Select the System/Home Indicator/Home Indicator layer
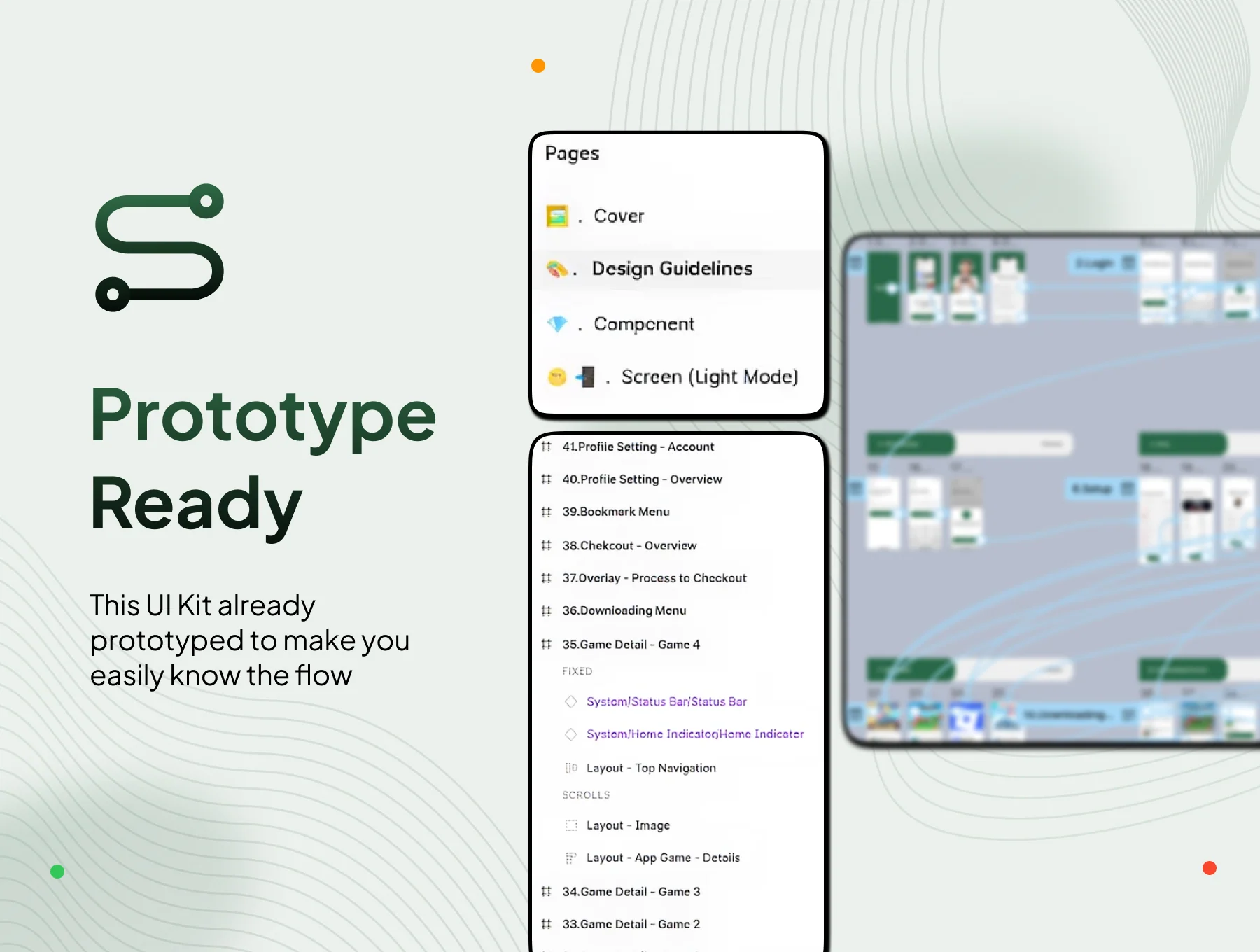 (695, 734)
